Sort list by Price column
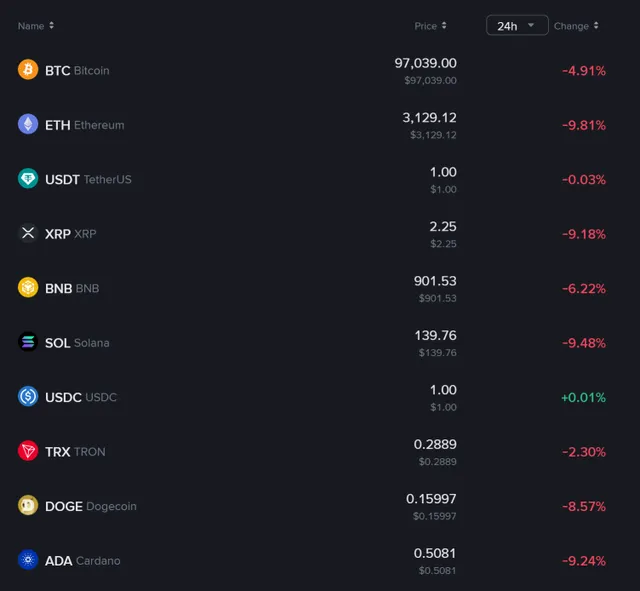Viewport: 640px width, 591px height. click(x=431, y=26)
